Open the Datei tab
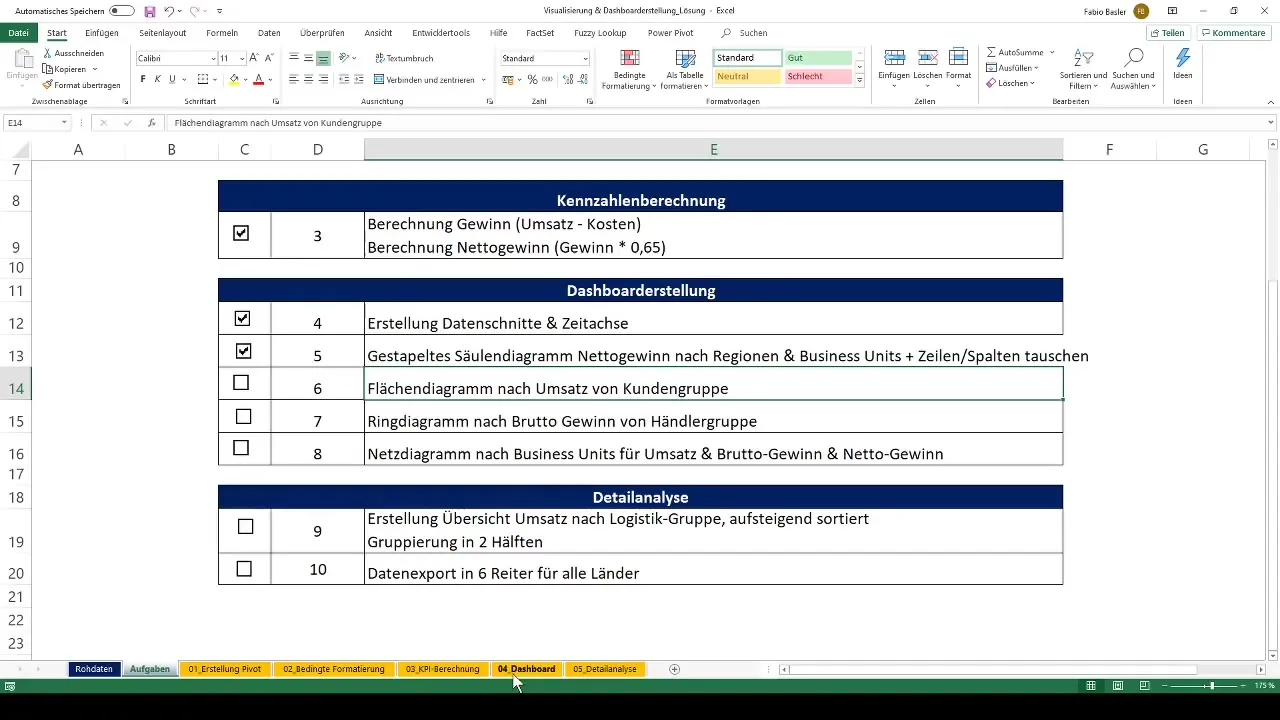 (x=18, y=33)
